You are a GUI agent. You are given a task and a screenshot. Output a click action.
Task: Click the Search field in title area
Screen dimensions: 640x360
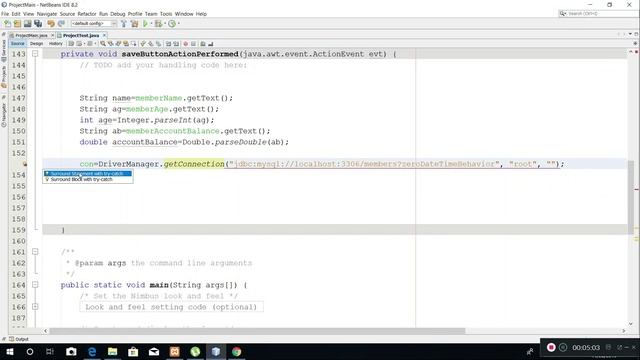(599, 13)
